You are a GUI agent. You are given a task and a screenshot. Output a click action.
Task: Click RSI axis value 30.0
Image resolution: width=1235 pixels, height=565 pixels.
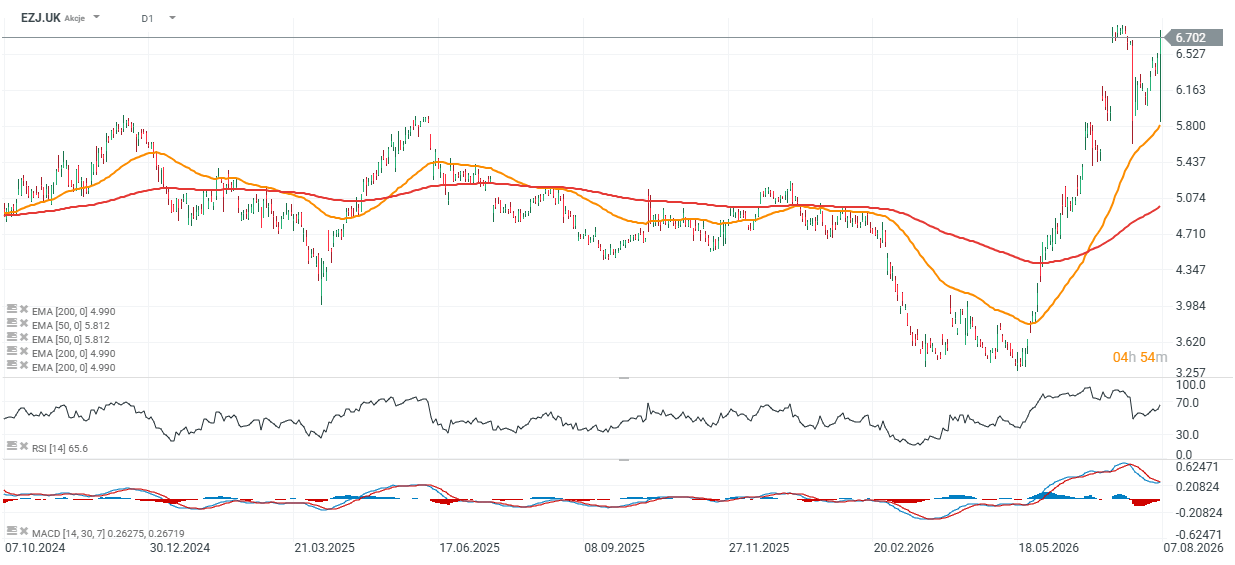pyautogui.click(x=1187, y=435)
